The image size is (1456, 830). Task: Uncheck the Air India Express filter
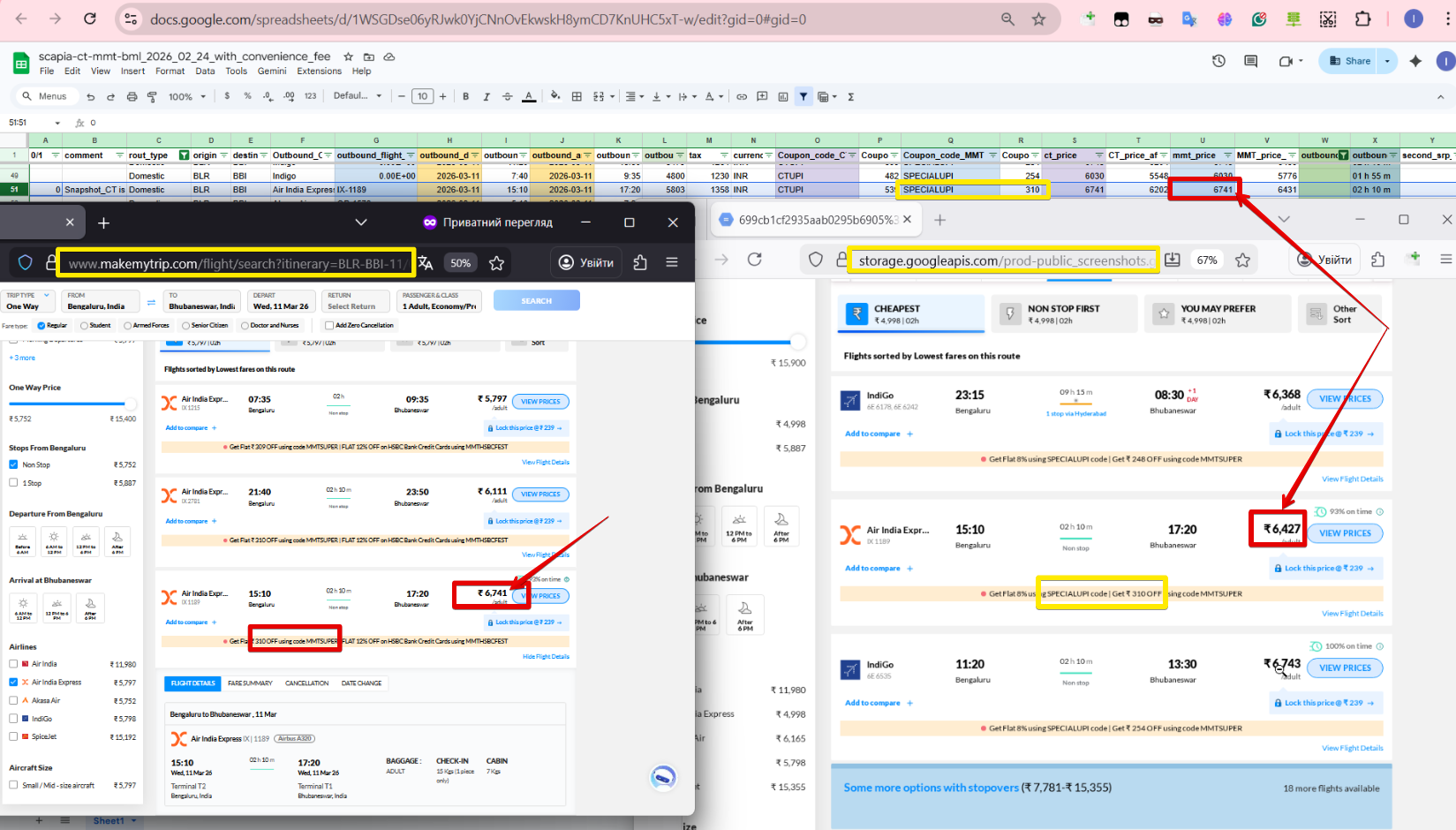13,682
